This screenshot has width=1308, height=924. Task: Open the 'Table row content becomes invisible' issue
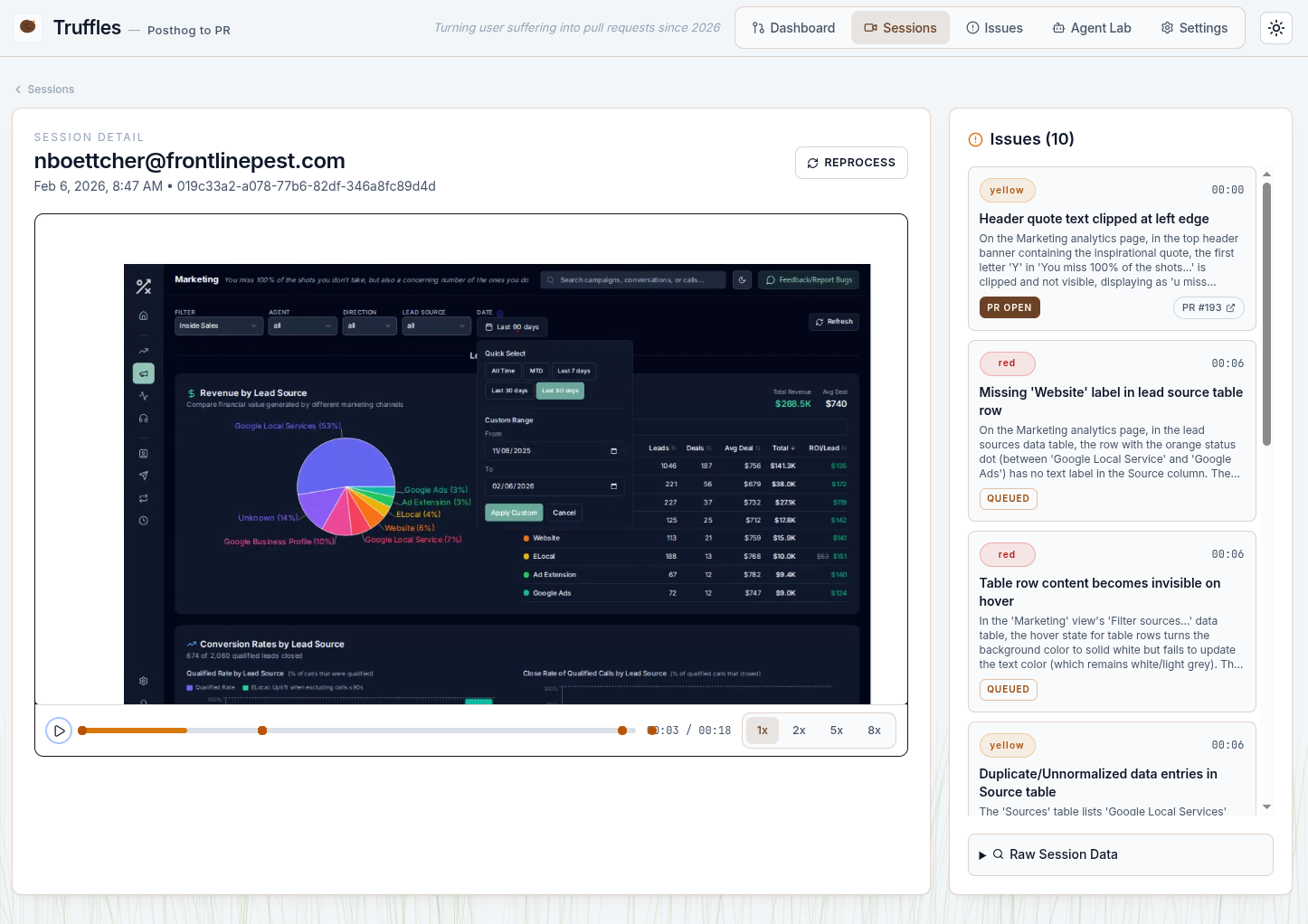coord(1099,592)
